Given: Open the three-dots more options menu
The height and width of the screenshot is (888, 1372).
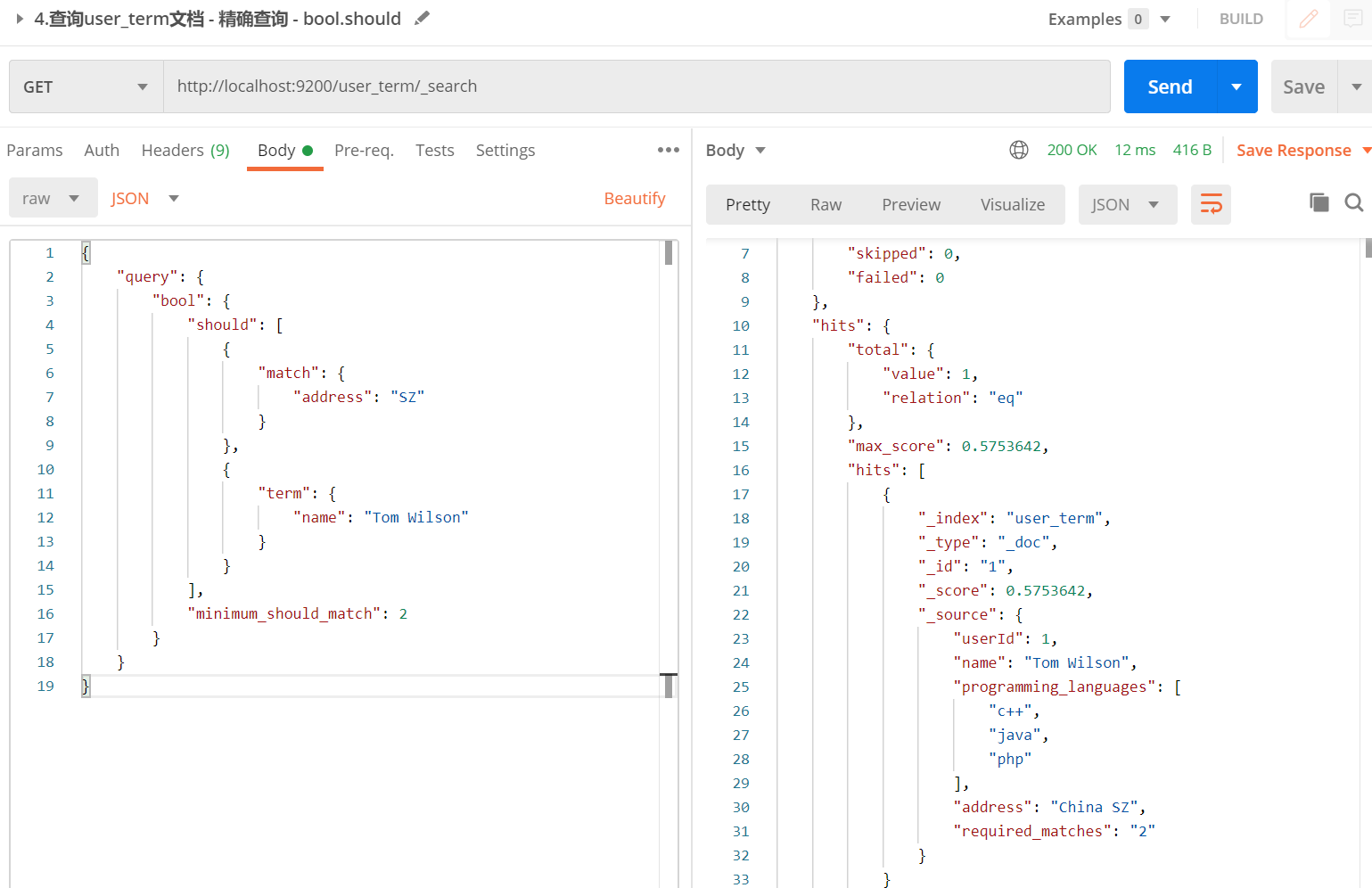Looking at the screenshot, I should 669,150.
